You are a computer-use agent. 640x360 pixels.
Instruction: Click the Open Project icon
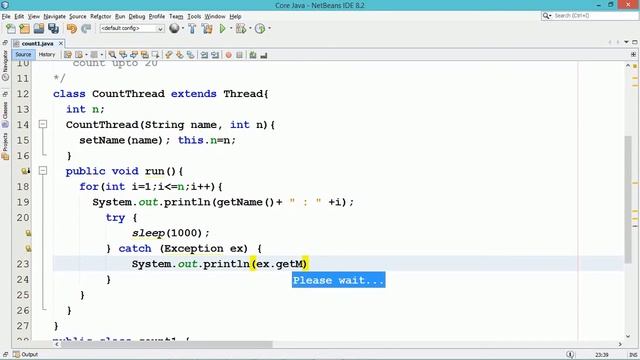[39, 29]
